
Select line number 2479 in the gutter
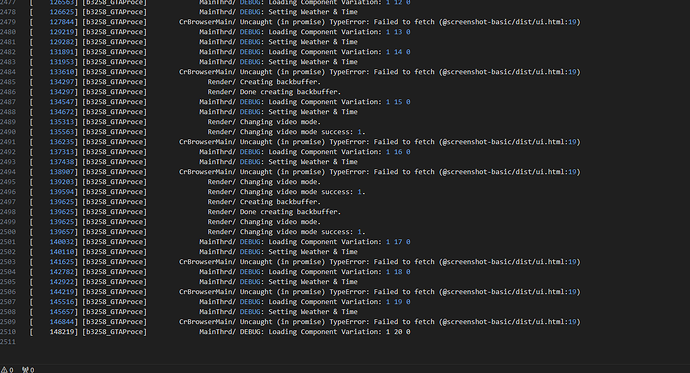[8, 22]
